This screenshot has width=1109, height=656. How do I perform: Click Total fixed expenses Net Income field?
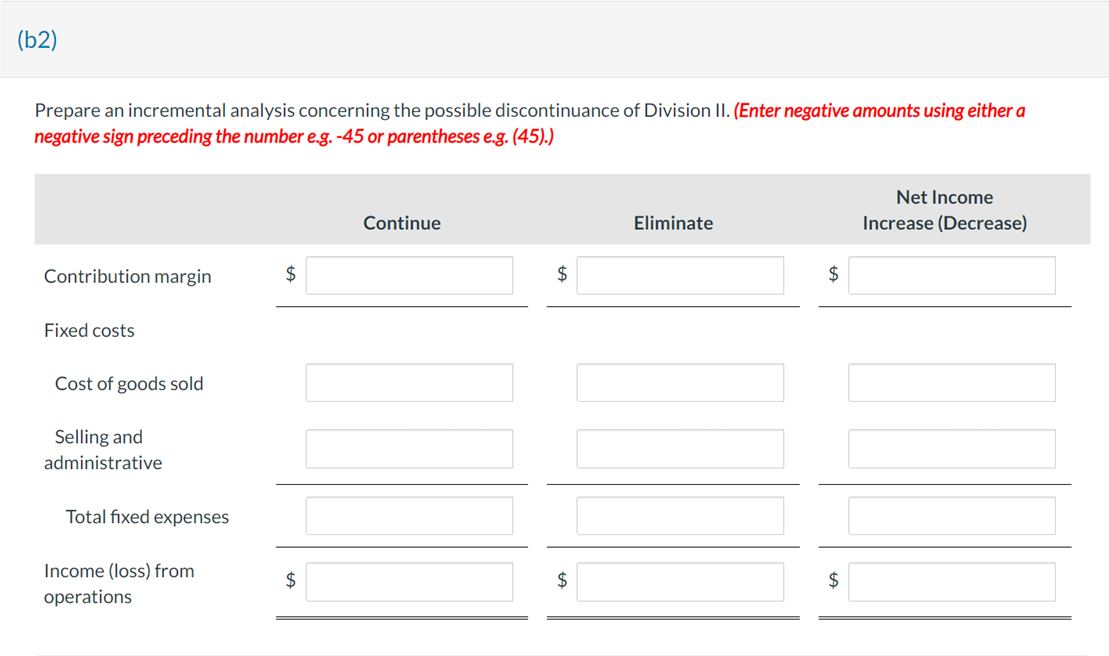[951, 515]
